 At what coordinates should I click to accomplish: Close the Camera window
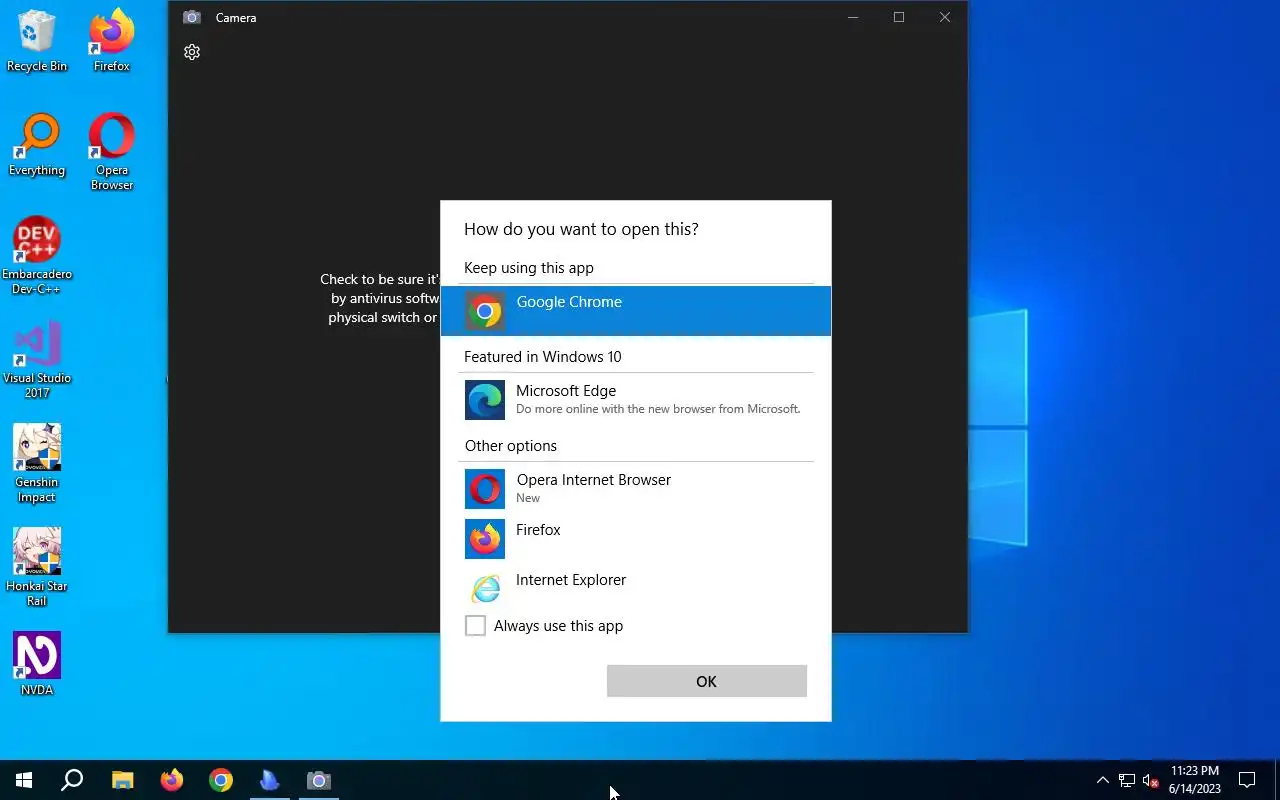[x=945, y=17]
